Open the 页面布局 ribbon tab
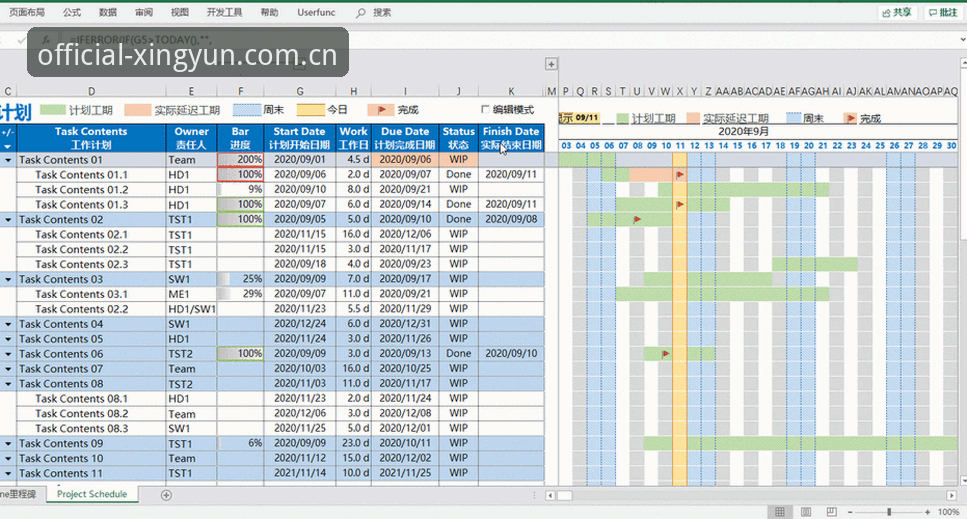The width and height of the screenshot is (967, 519). click(27, 12)
